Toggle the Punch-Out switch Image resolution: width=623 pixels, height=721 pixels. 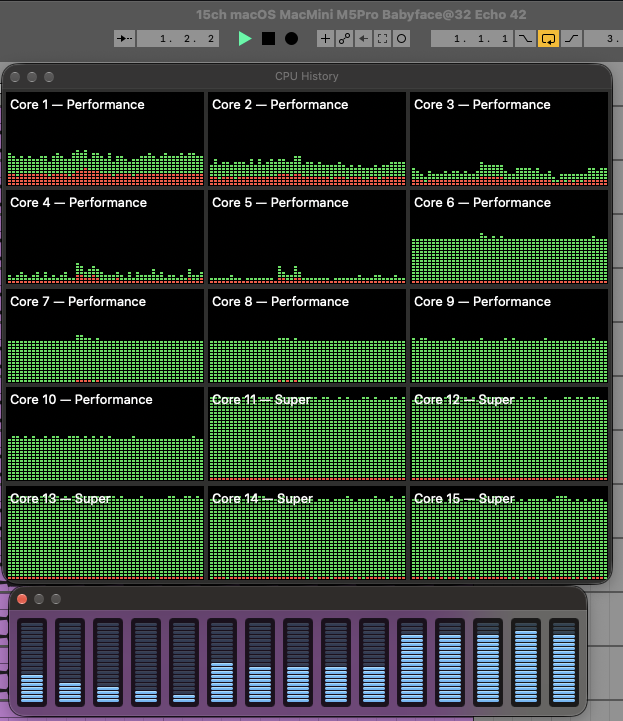(x=572, y=39)
